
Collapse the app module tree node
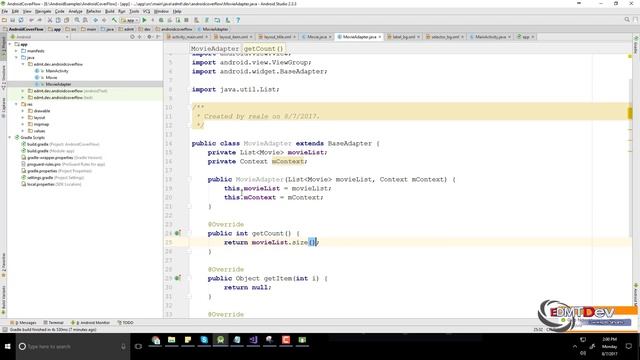[x=10, y=44]
